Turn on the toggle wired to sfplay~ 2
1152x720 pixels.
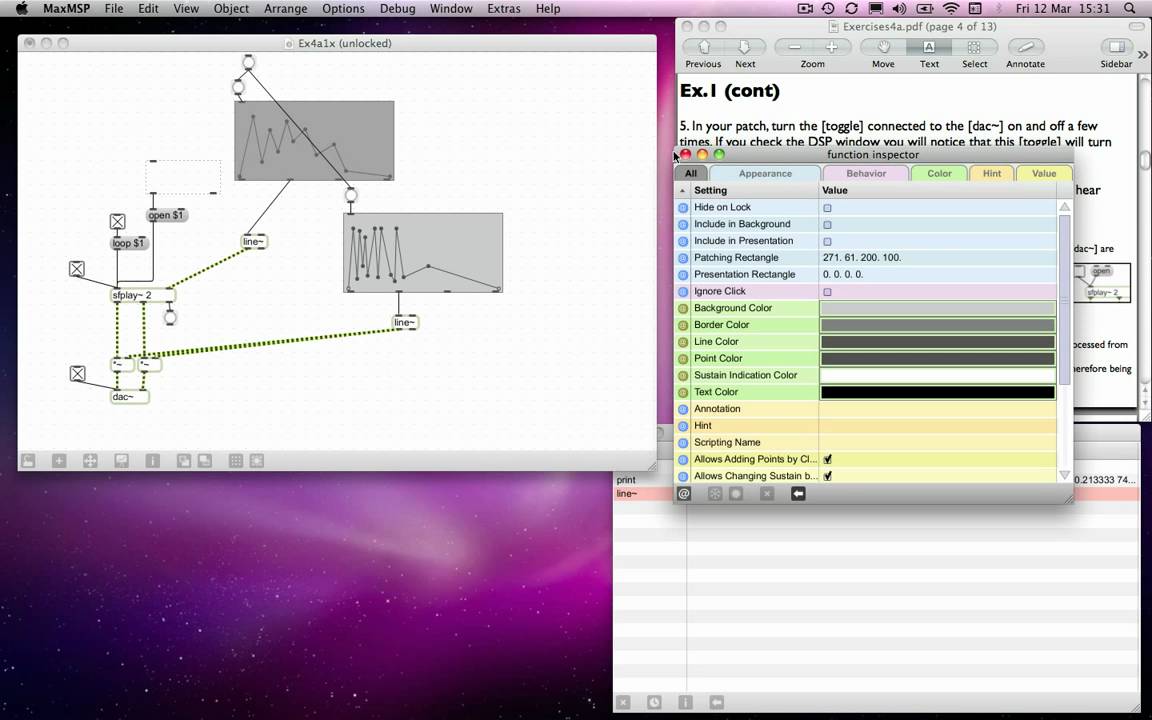76,269
